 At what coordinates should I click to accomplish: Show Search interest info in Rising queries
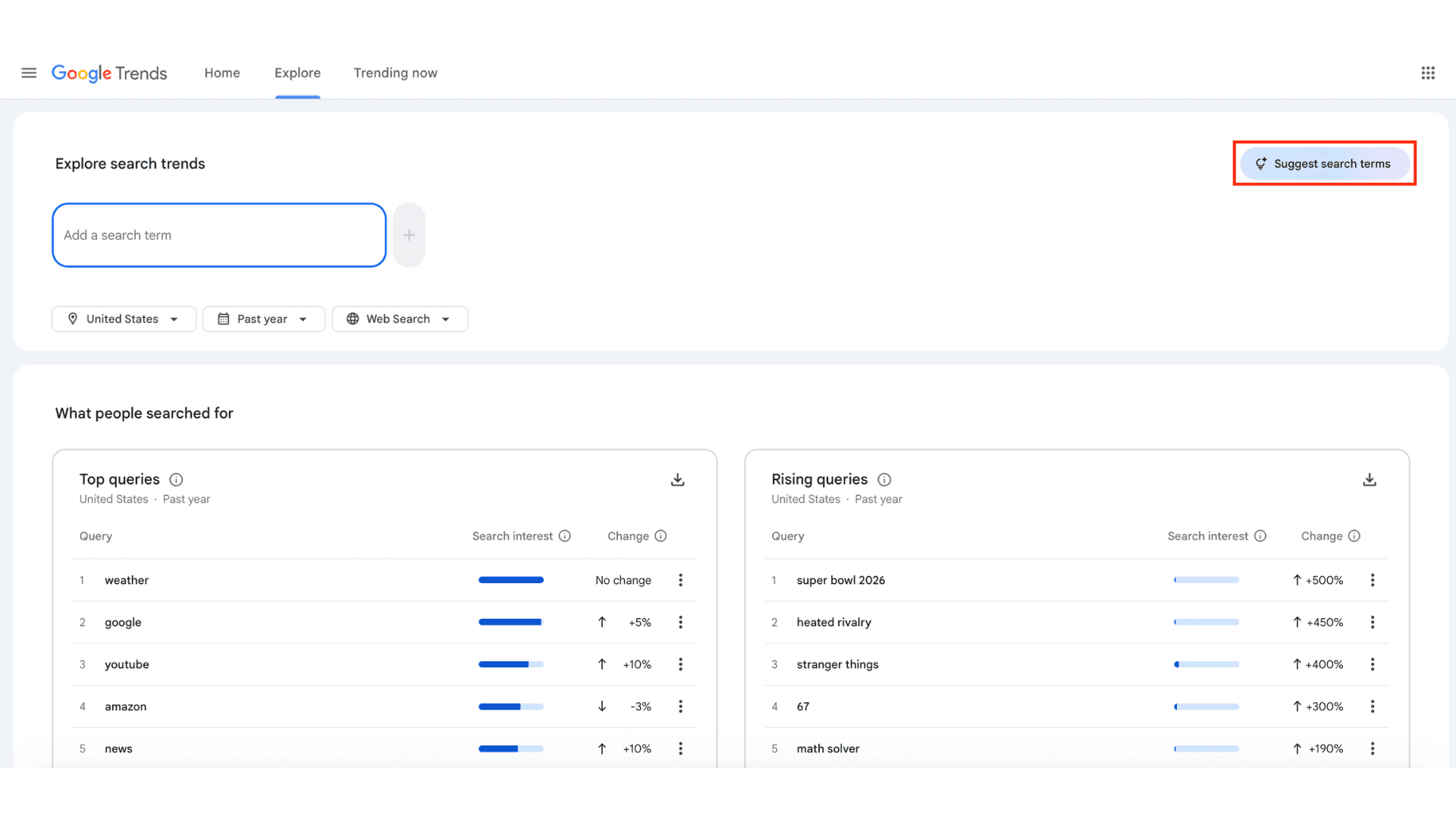[x=1260, y=536]
